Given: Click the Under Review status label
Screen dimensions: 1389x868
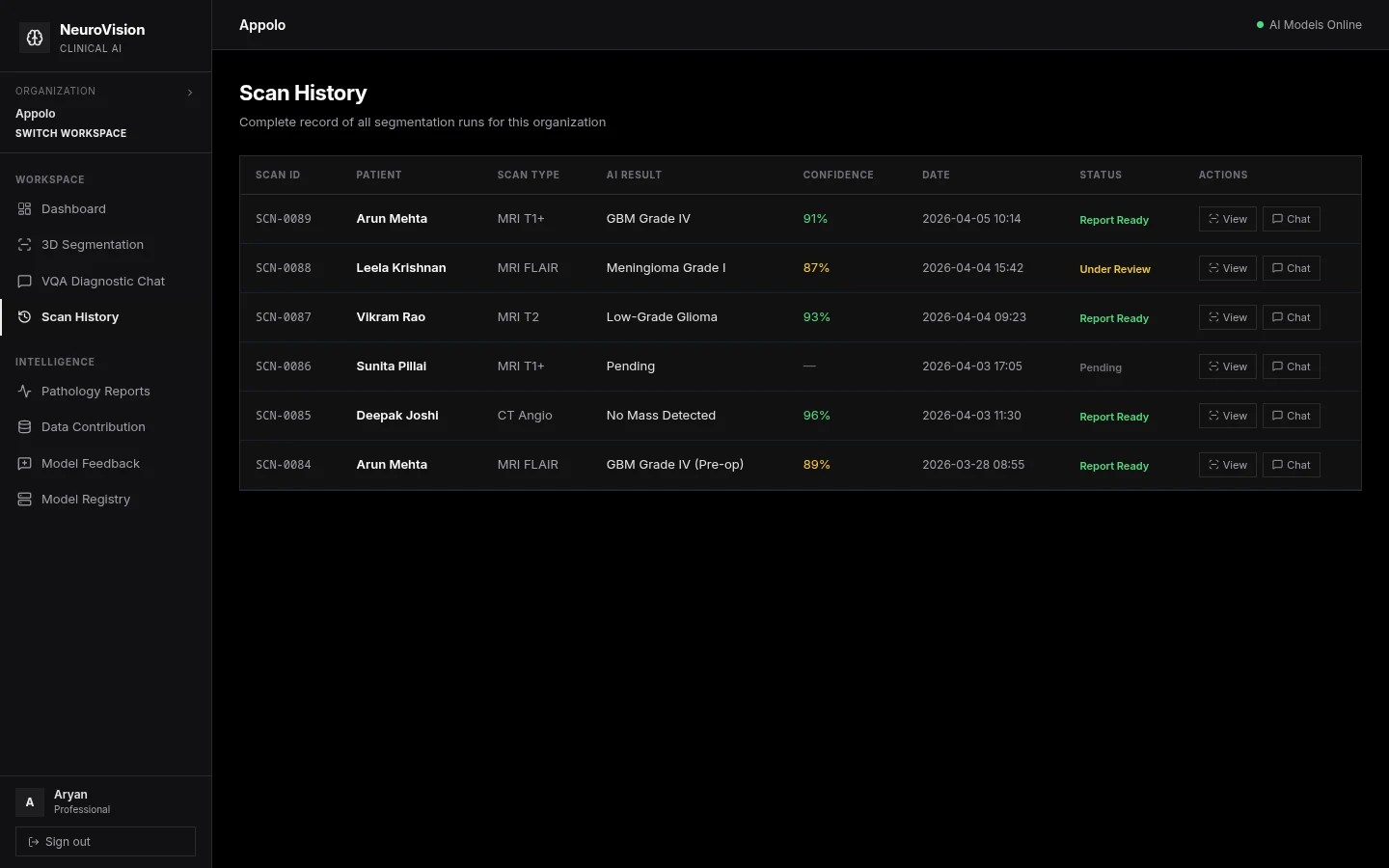Looking at the screenshot, I should click(x=1115, y=269).
